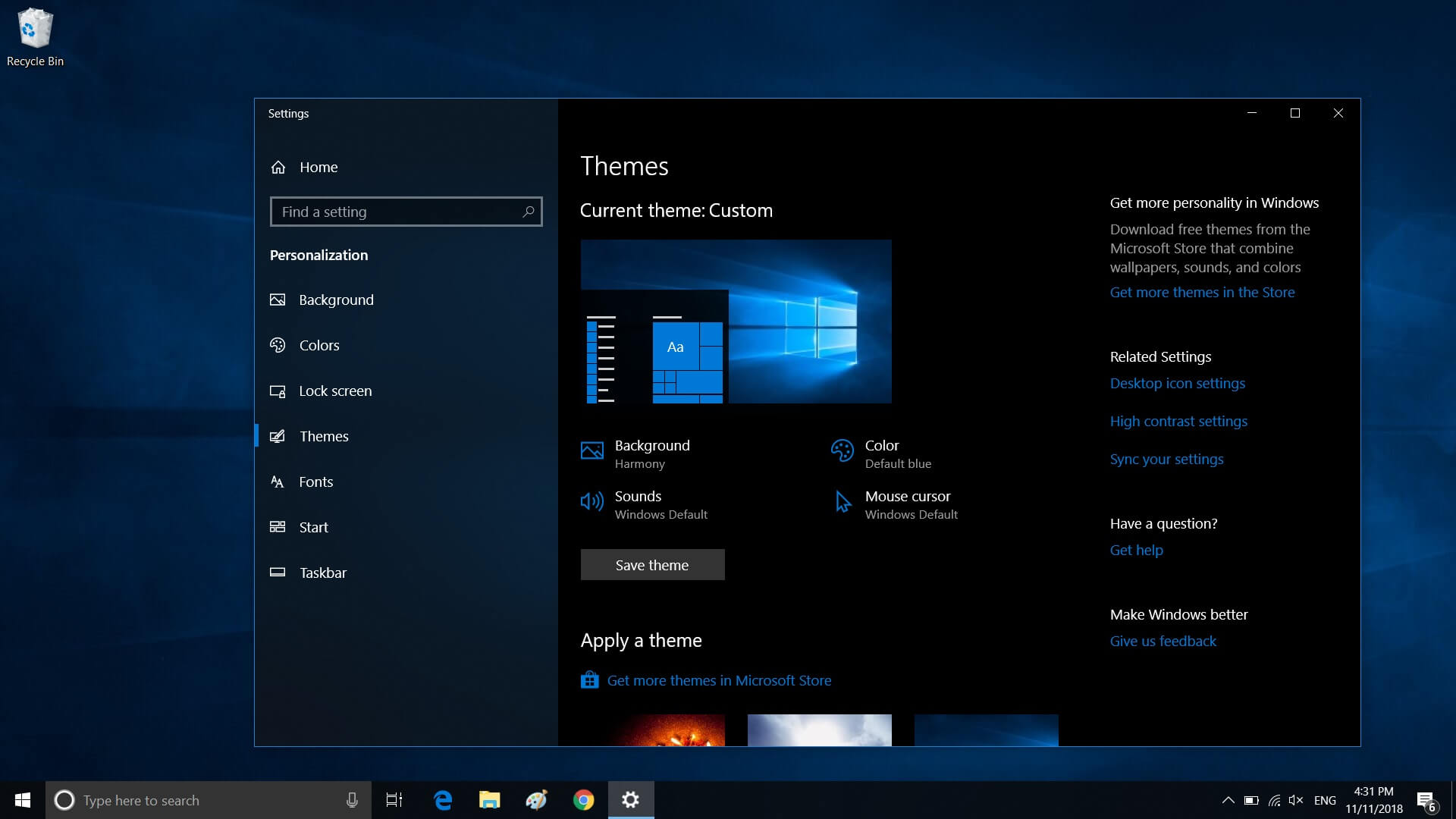Click the network icon in system tray
This screenshot has height=819, width=1456.
[x=1274, y=800]
